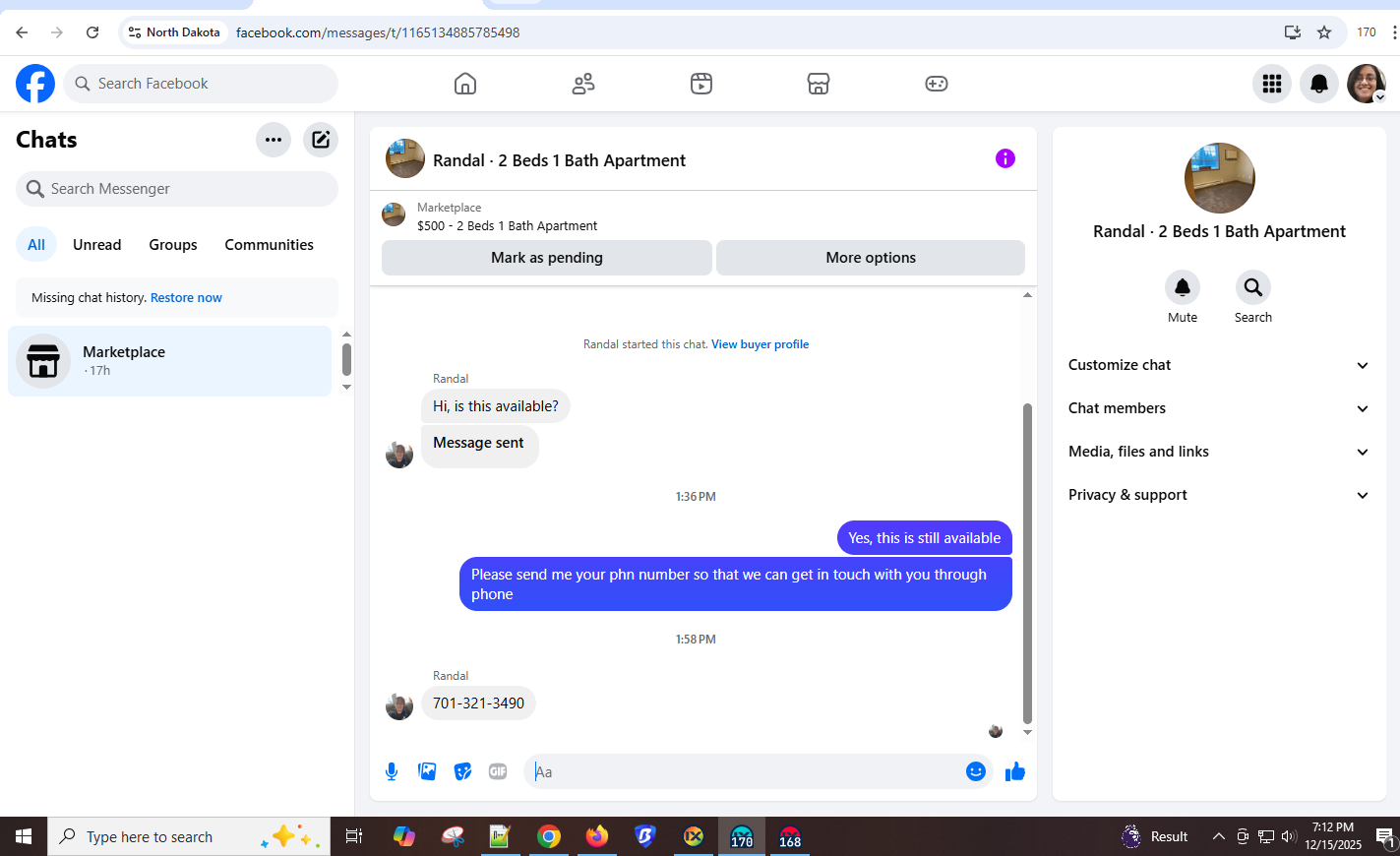This screenshot has width=1400, height=856.
Task: Open Windows Start menu
Action: (24, 836)
